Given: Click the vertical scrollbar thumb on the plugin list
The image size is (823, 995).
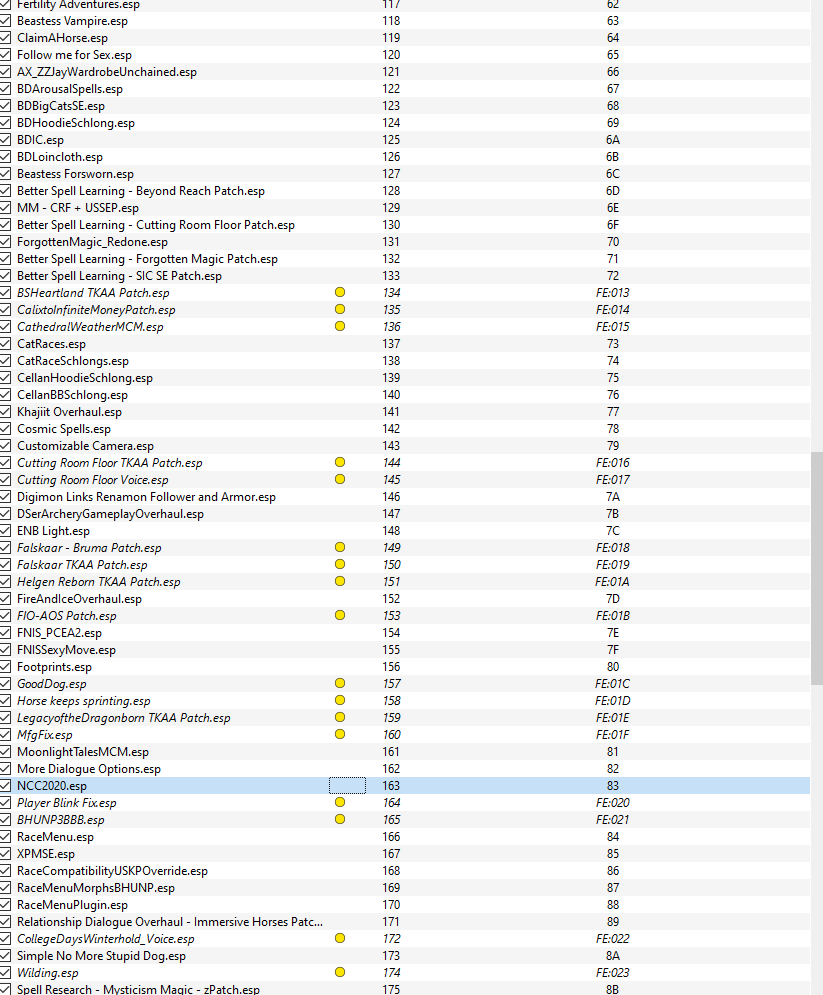Looking at the screenshot, I should (817, 569).
